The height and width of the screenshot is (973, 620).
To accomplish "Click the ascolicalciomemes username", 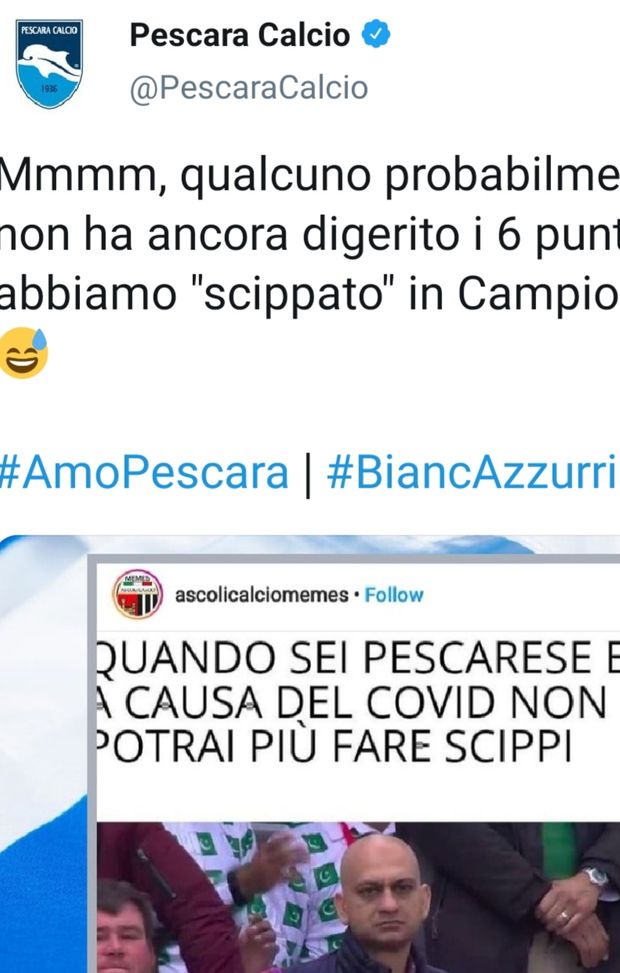I will click(x=262, y=595).
